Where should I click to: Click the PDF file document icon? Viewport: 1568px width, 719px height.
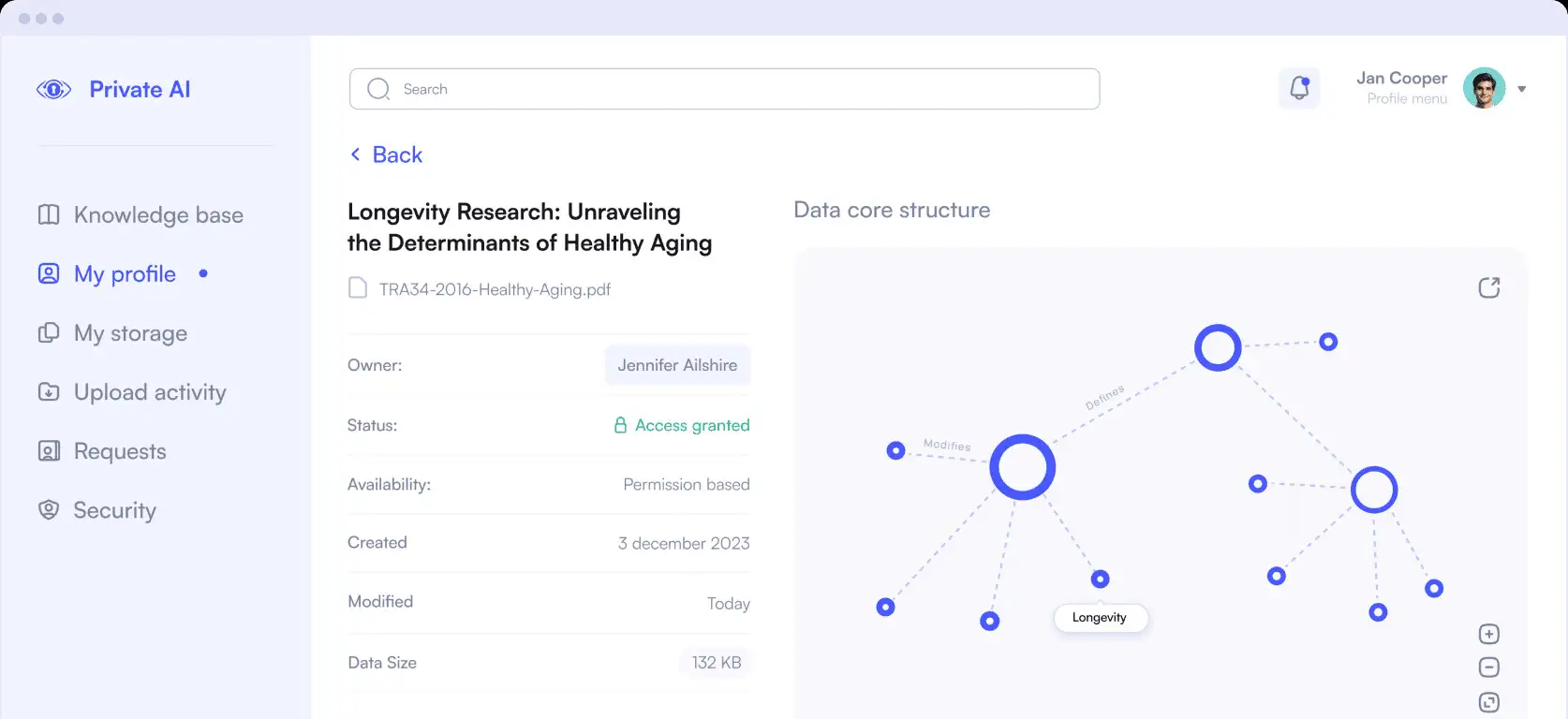click(x=357, y=288)
